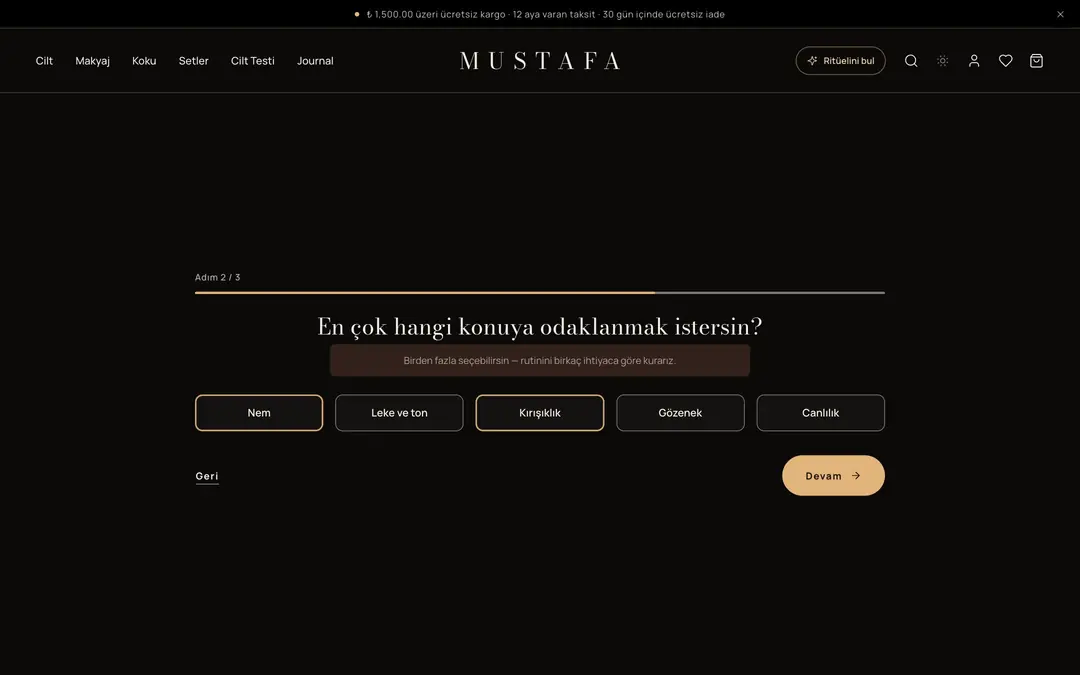Deselect the Kırışıklık option
1080x675 pixels.
tap(540, 413)
